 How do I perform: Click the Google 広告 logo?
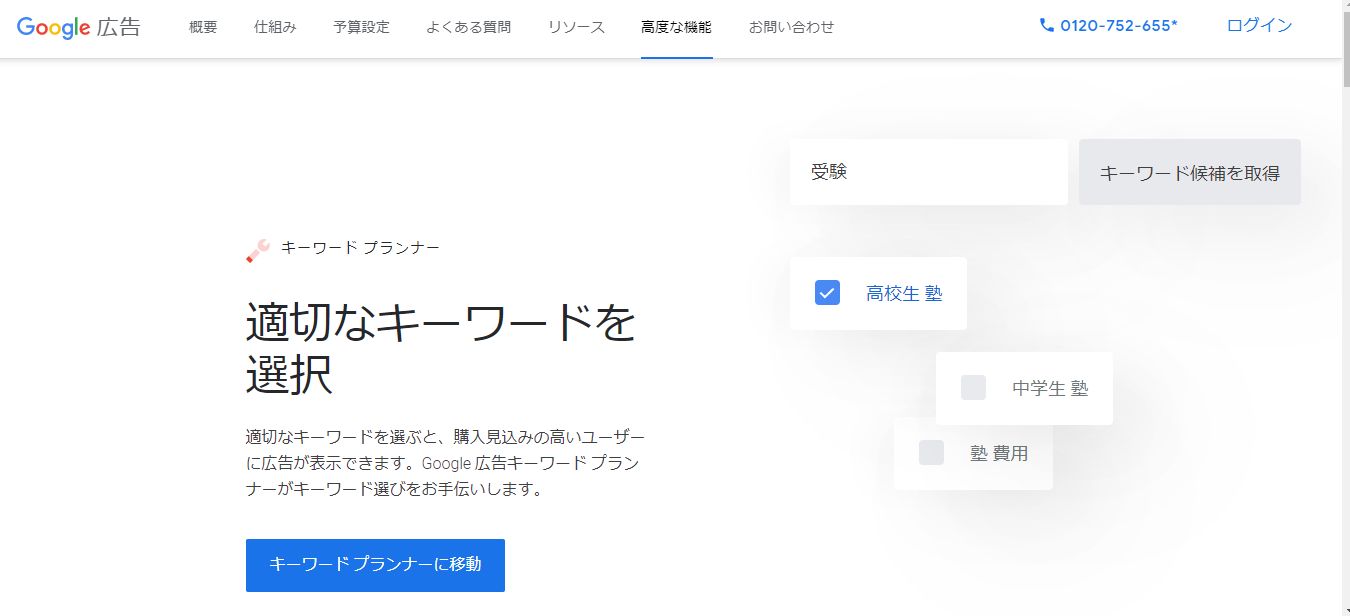(x=79, y=27)
